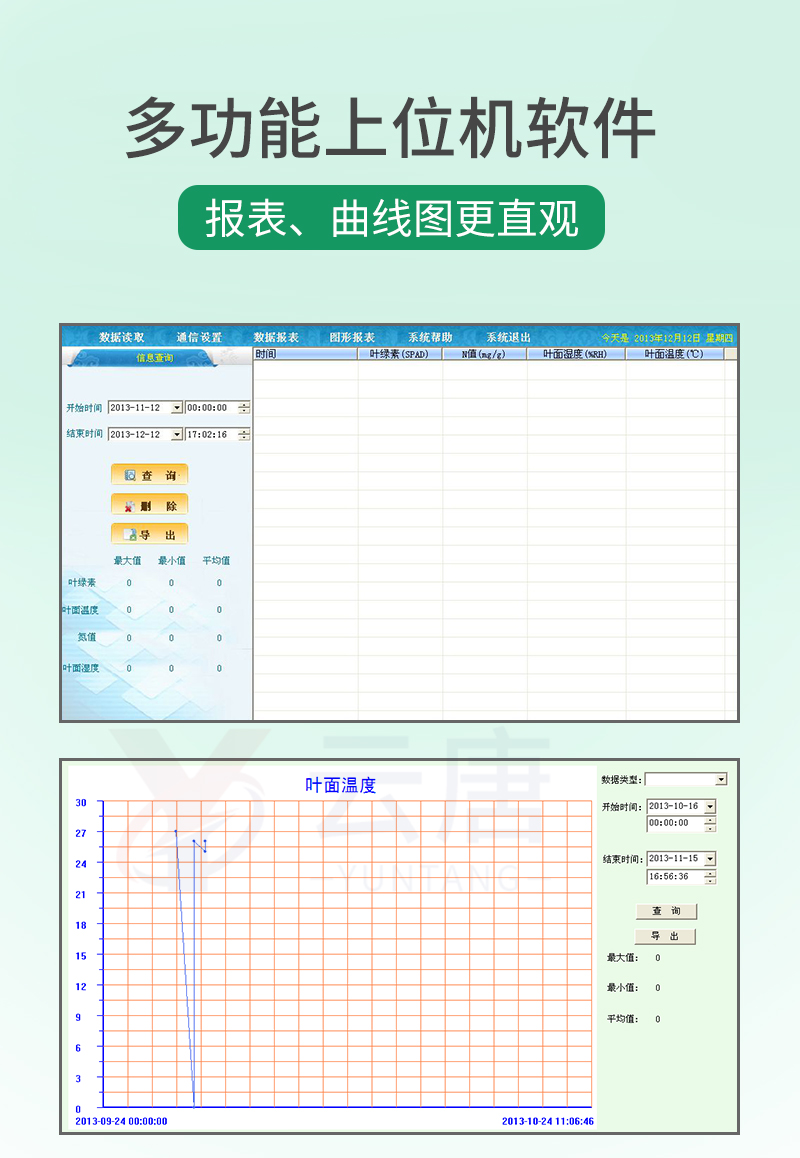Click the red X icon on 删除 button
The height and width of the screenshot is (1158, 800).
point(130,506)
